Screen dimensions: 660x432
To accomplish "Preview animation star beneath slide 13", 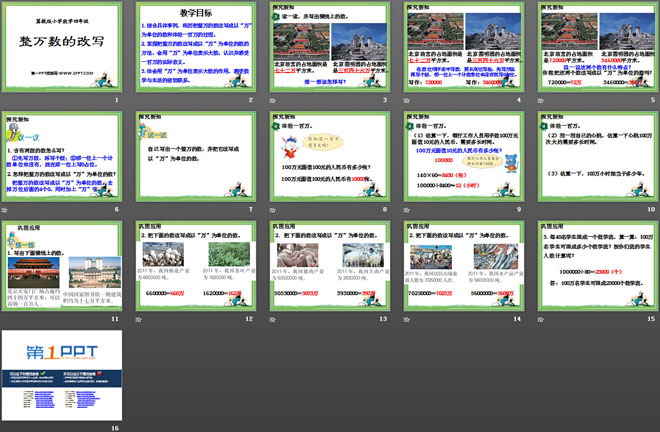I will point(274,319).
